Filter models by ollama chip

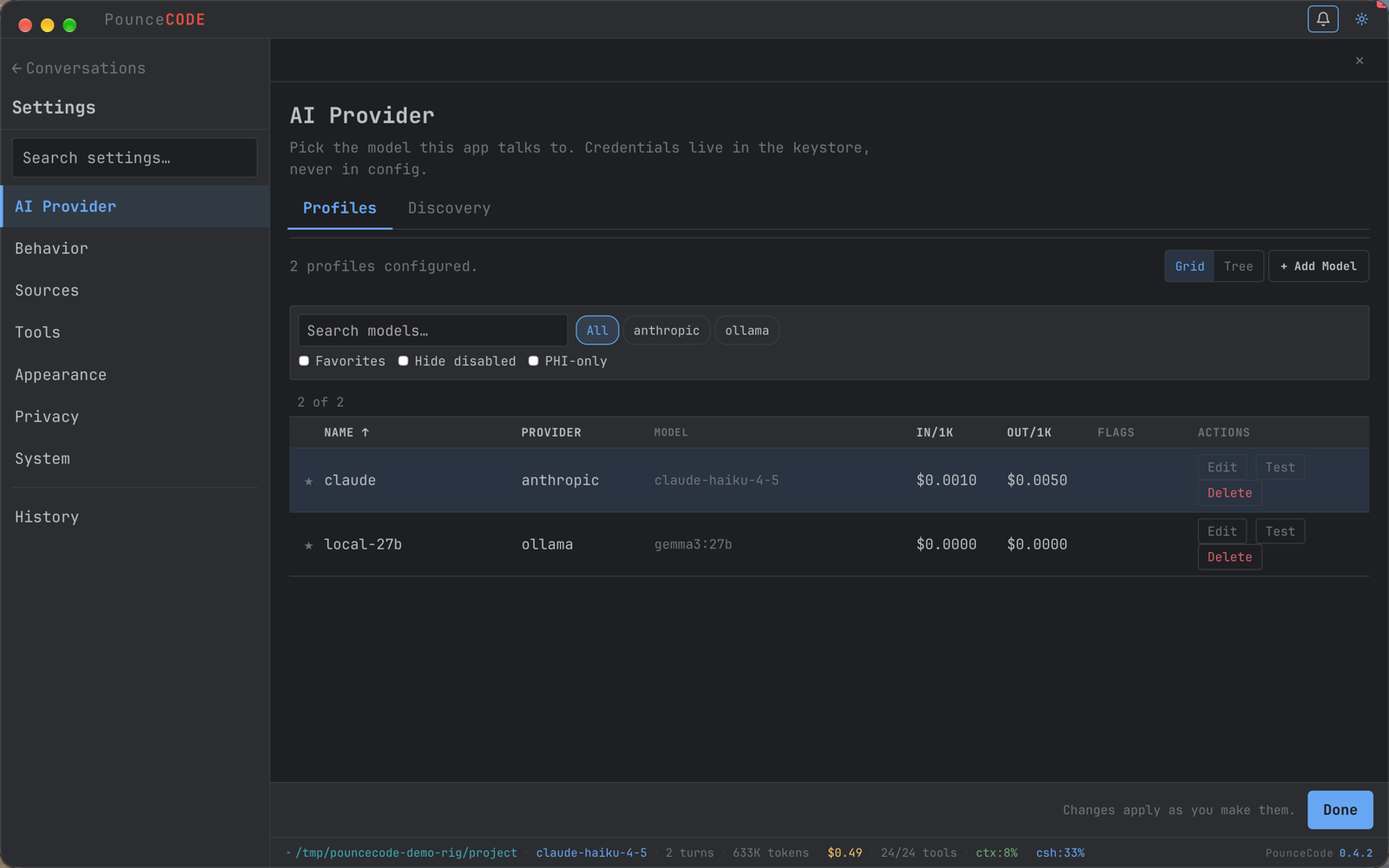747,331
